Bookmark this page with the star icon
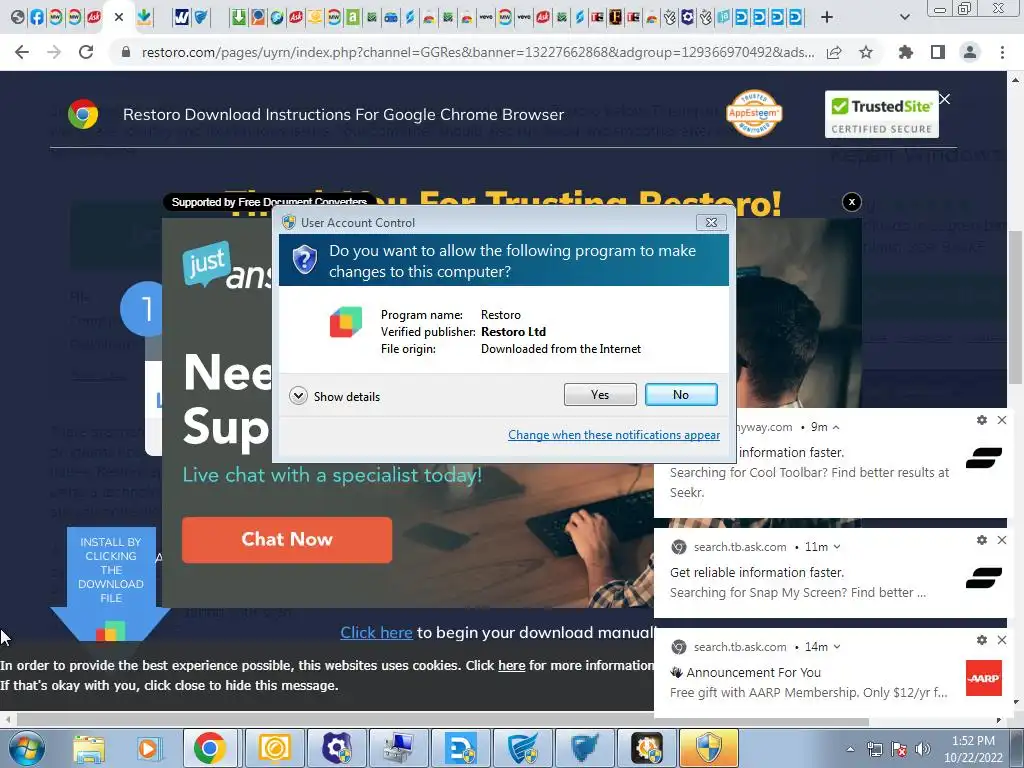Image resolution: width=1024 pixels, height=768 pixels. coord(866,52)
